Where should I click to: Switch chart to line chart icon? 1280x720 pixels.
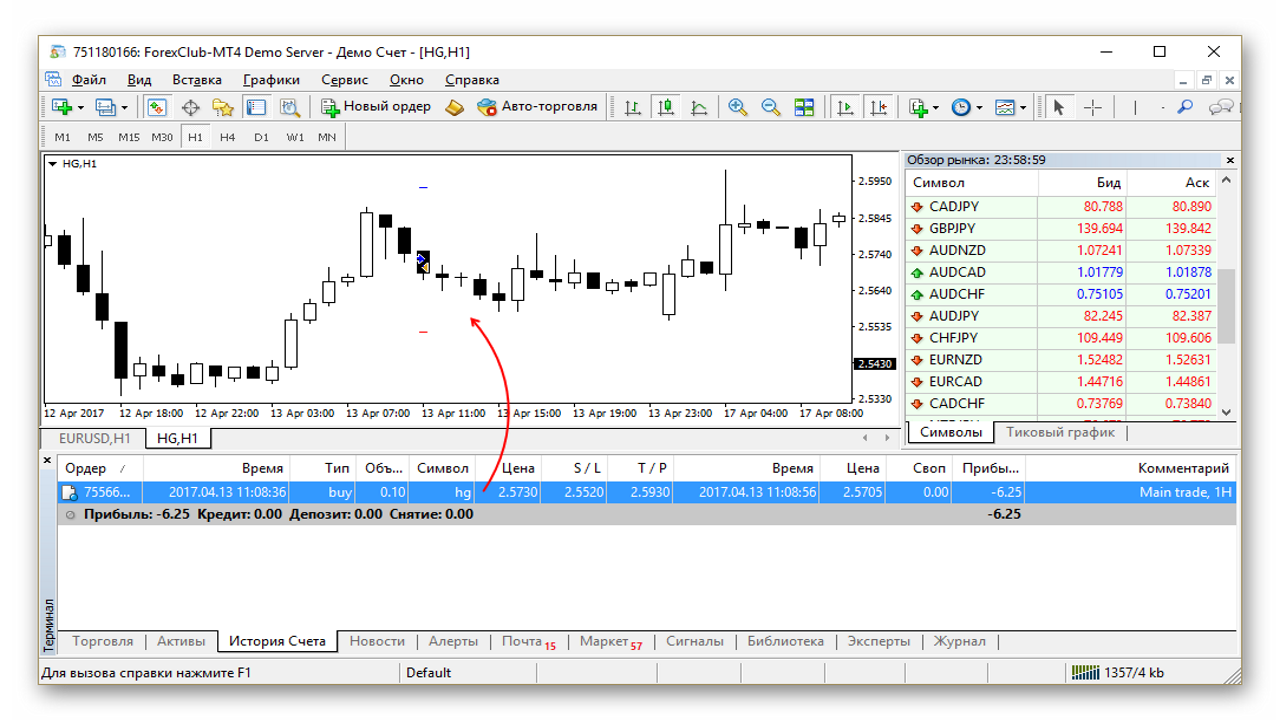[x=699, y=107]
